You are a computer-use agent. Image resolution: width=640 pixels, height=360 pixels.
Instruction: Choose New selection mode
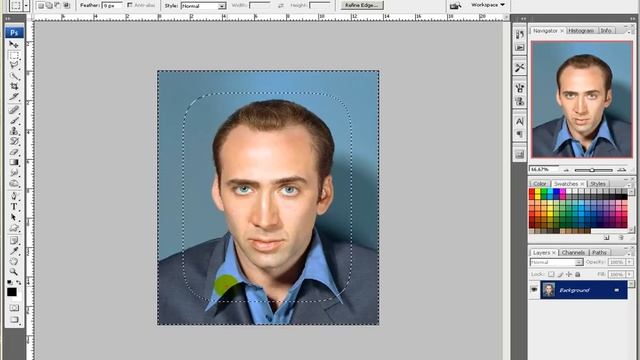40,6
